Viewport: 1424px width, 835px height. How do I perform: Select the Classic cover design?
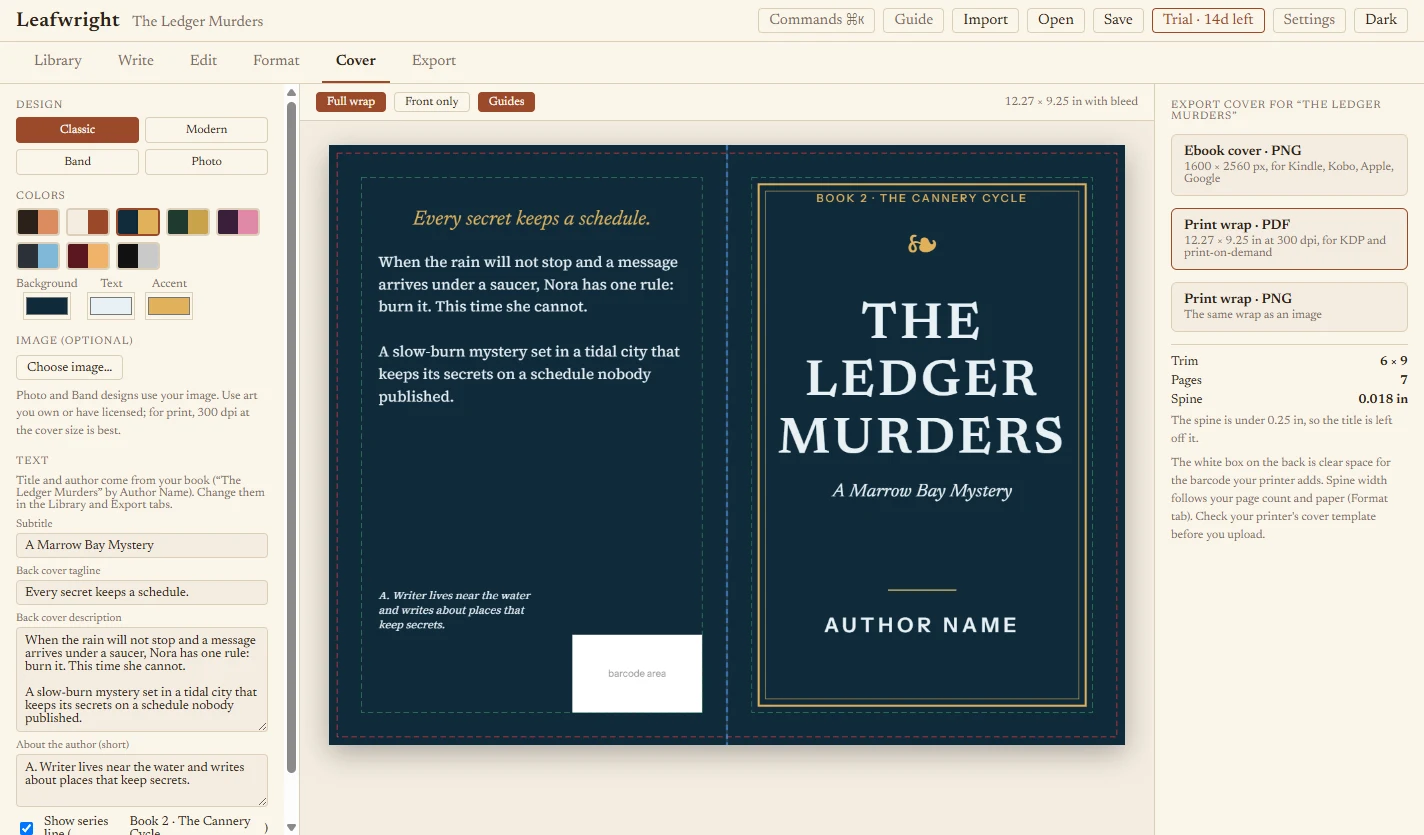(77, 130)
